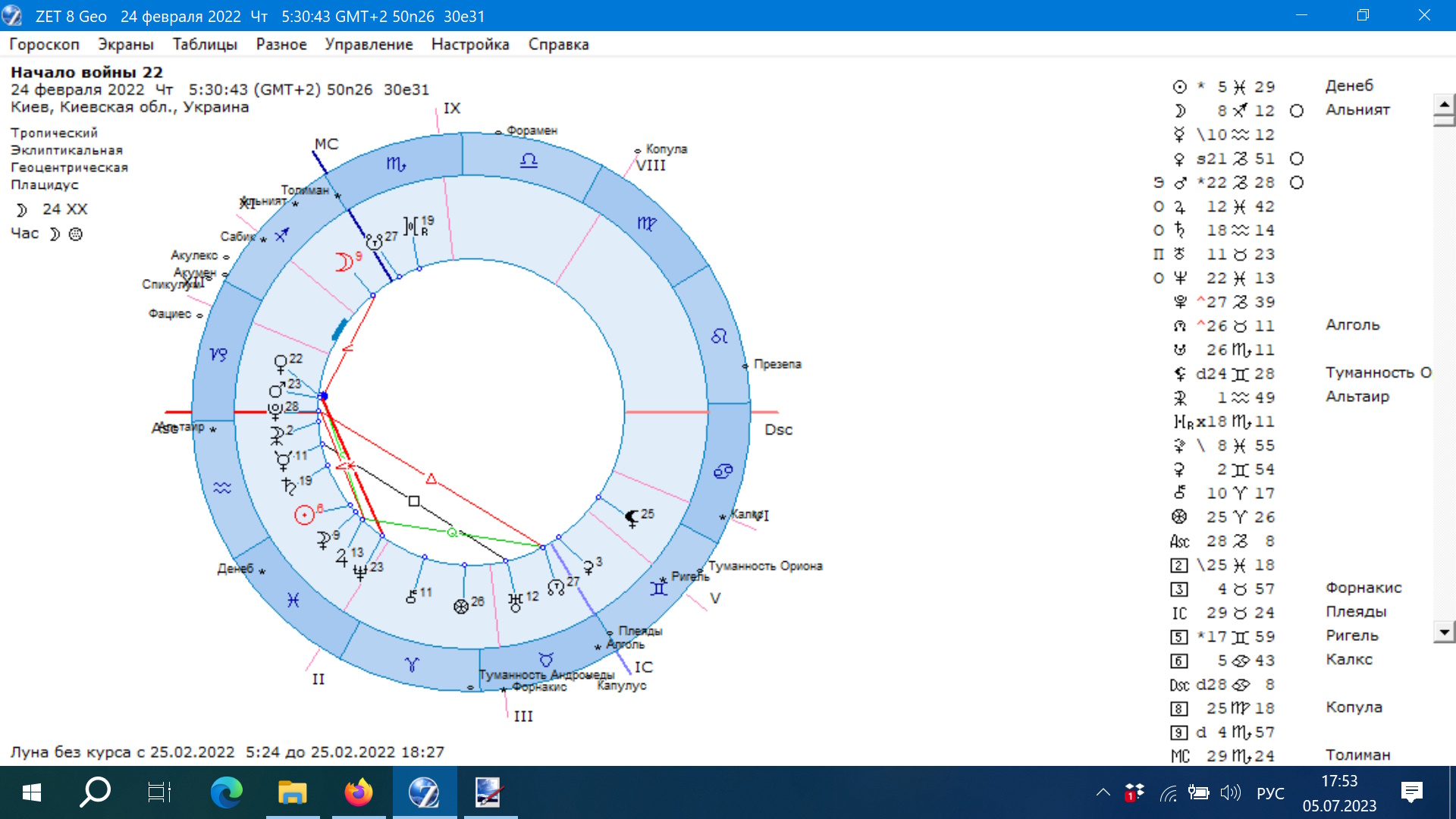1456x819 pixels.
Task: Open Firefox from the taskbar
Action: pos(358,793)
